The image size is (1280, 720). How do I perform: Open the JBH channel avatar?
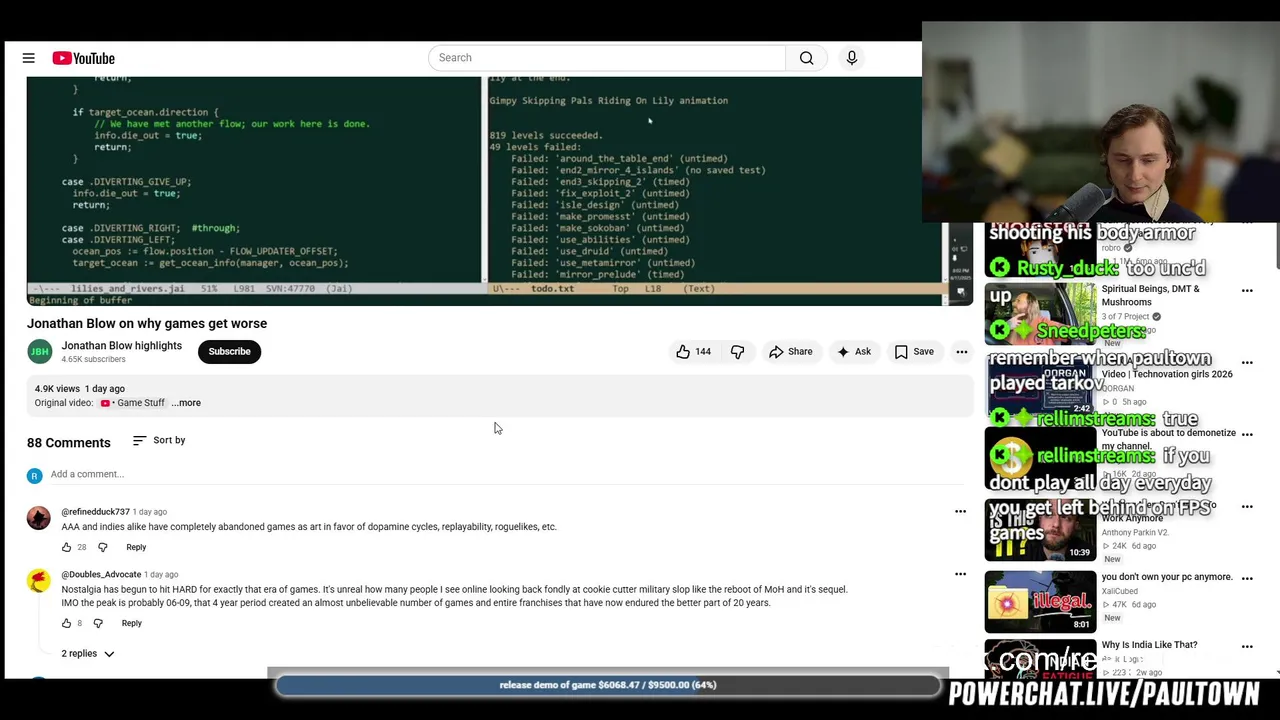(x=40, y=352)
